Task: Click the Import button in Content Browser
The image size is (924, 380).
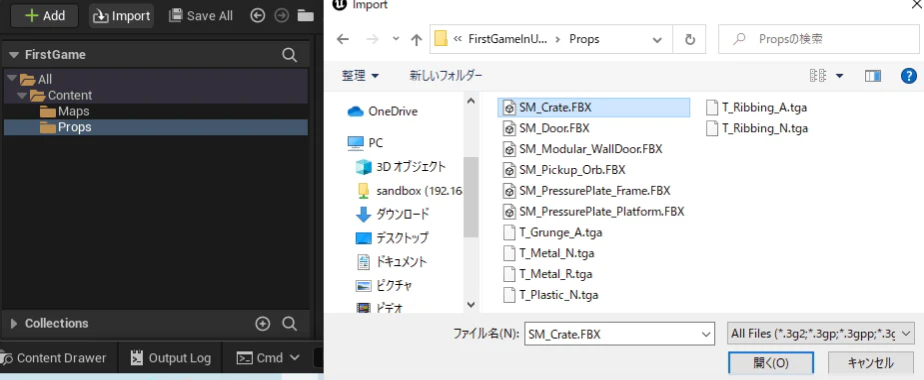Action: [121, 16]
